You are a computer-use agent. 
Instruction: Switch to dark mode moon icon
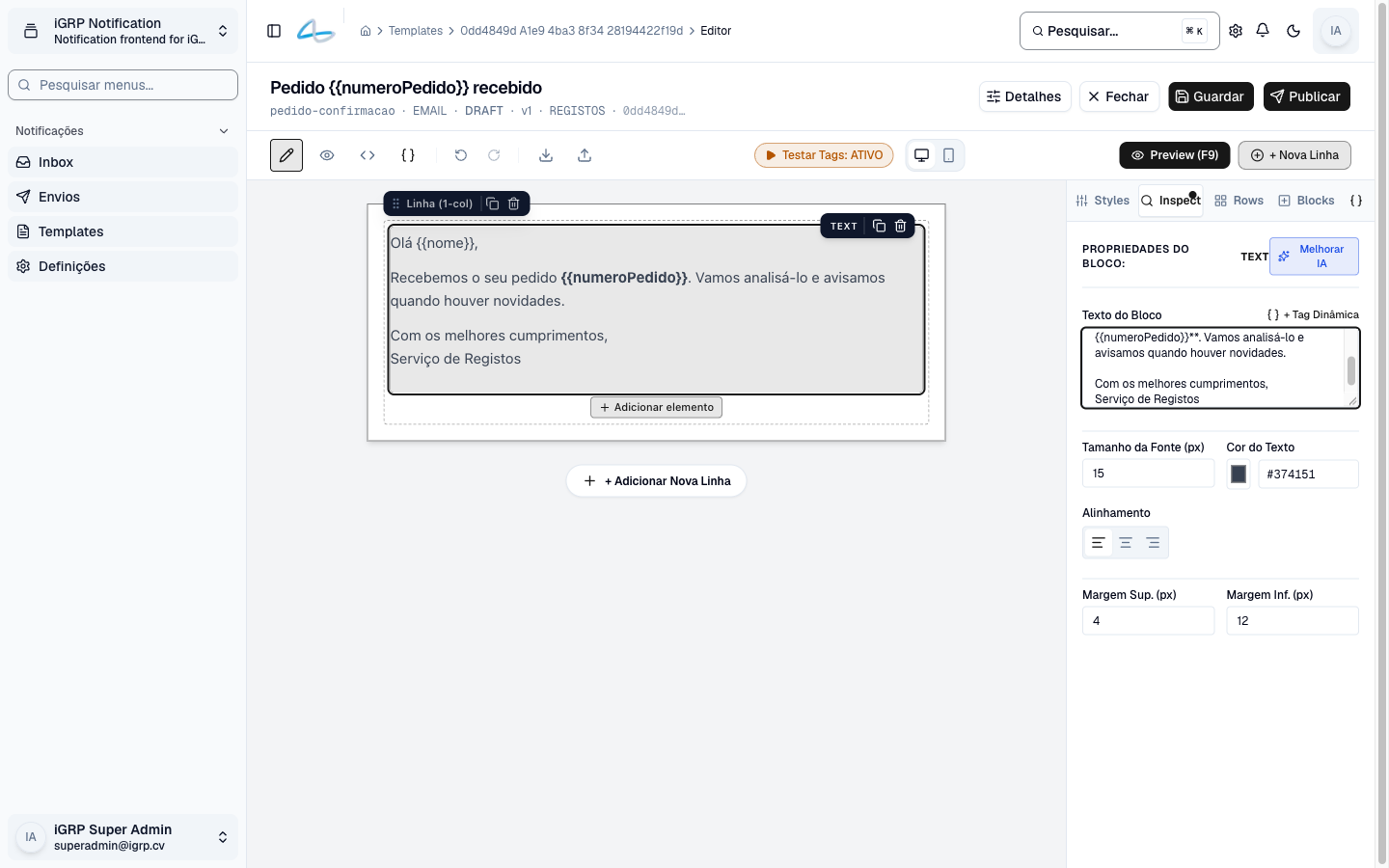1294,31
